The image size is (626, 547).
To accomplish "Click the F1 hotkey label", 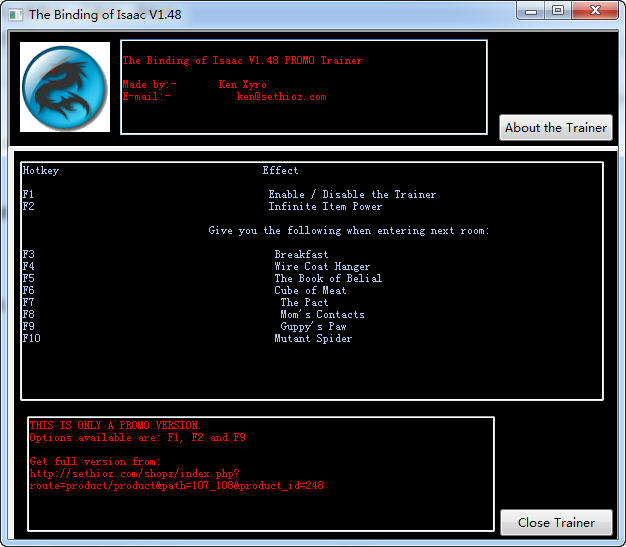I will point(28,194).
